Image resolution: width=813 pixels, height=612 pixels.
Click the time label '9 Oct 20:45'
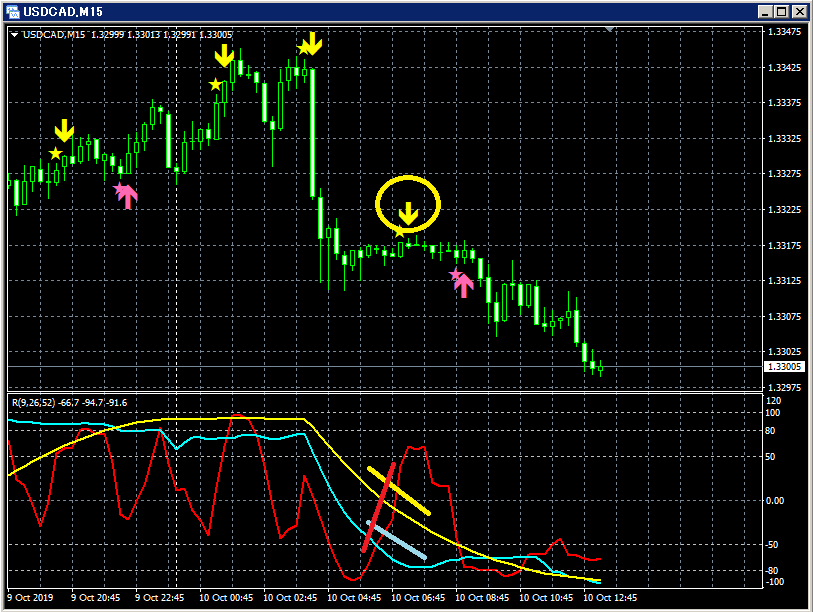tap(95, 597)
